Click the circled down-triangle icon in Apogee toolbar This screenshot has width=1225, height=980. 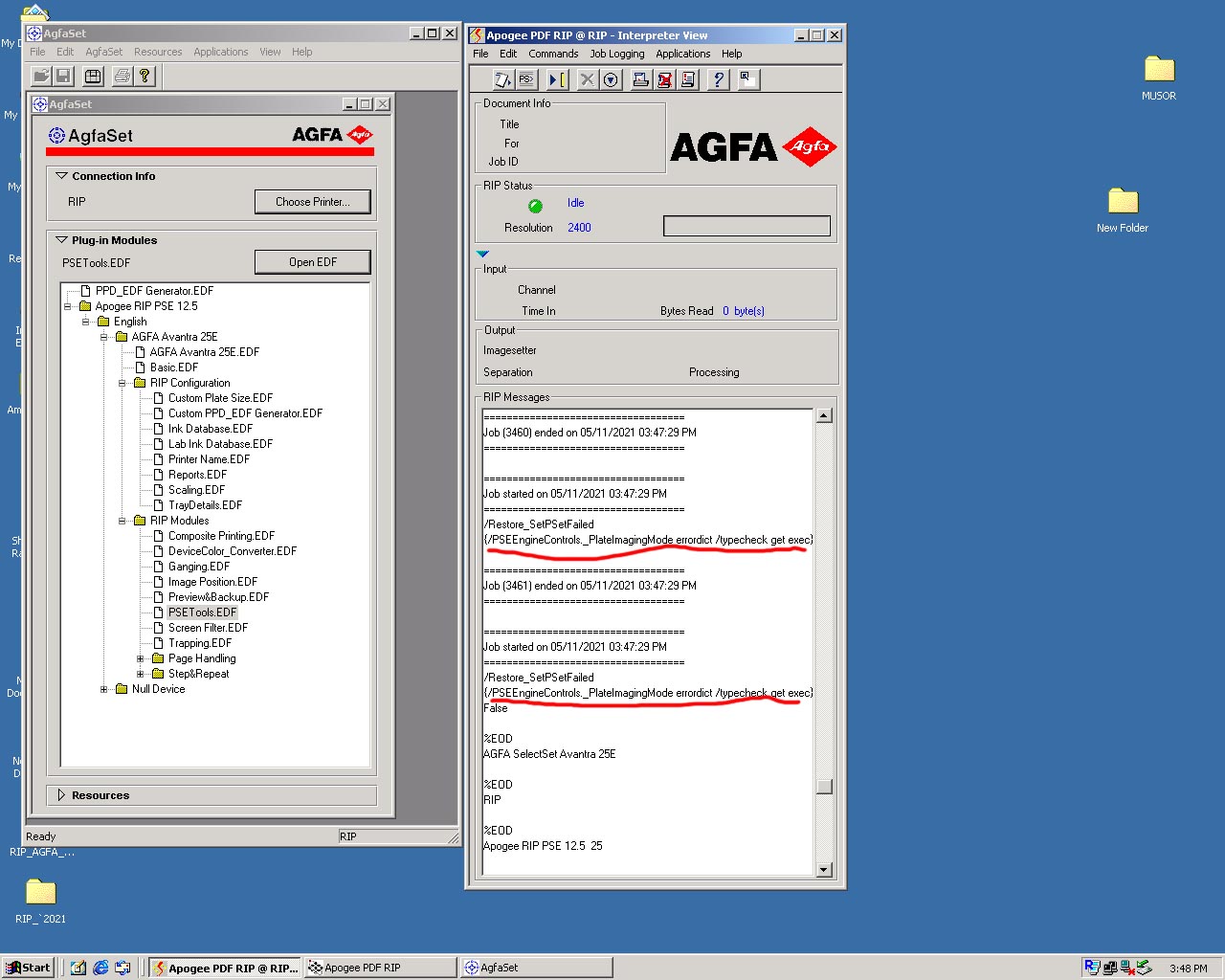pos(611,79)
